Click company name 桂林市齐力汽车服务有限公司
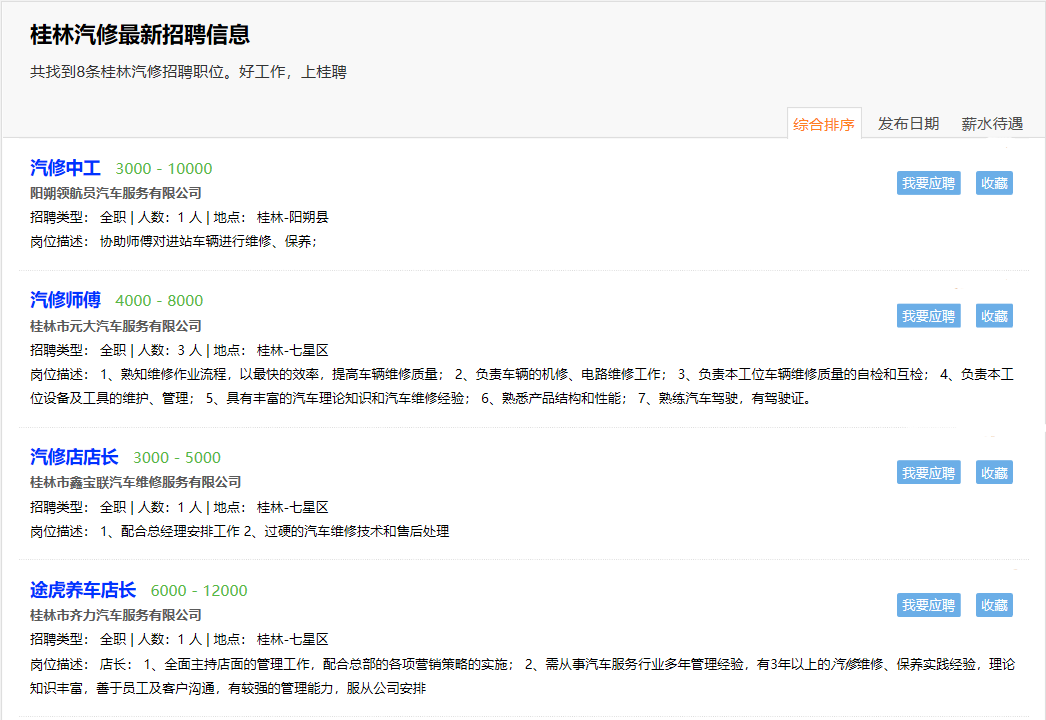The image size is (1046, 720). pyautogui.click(x=115, y=615)
